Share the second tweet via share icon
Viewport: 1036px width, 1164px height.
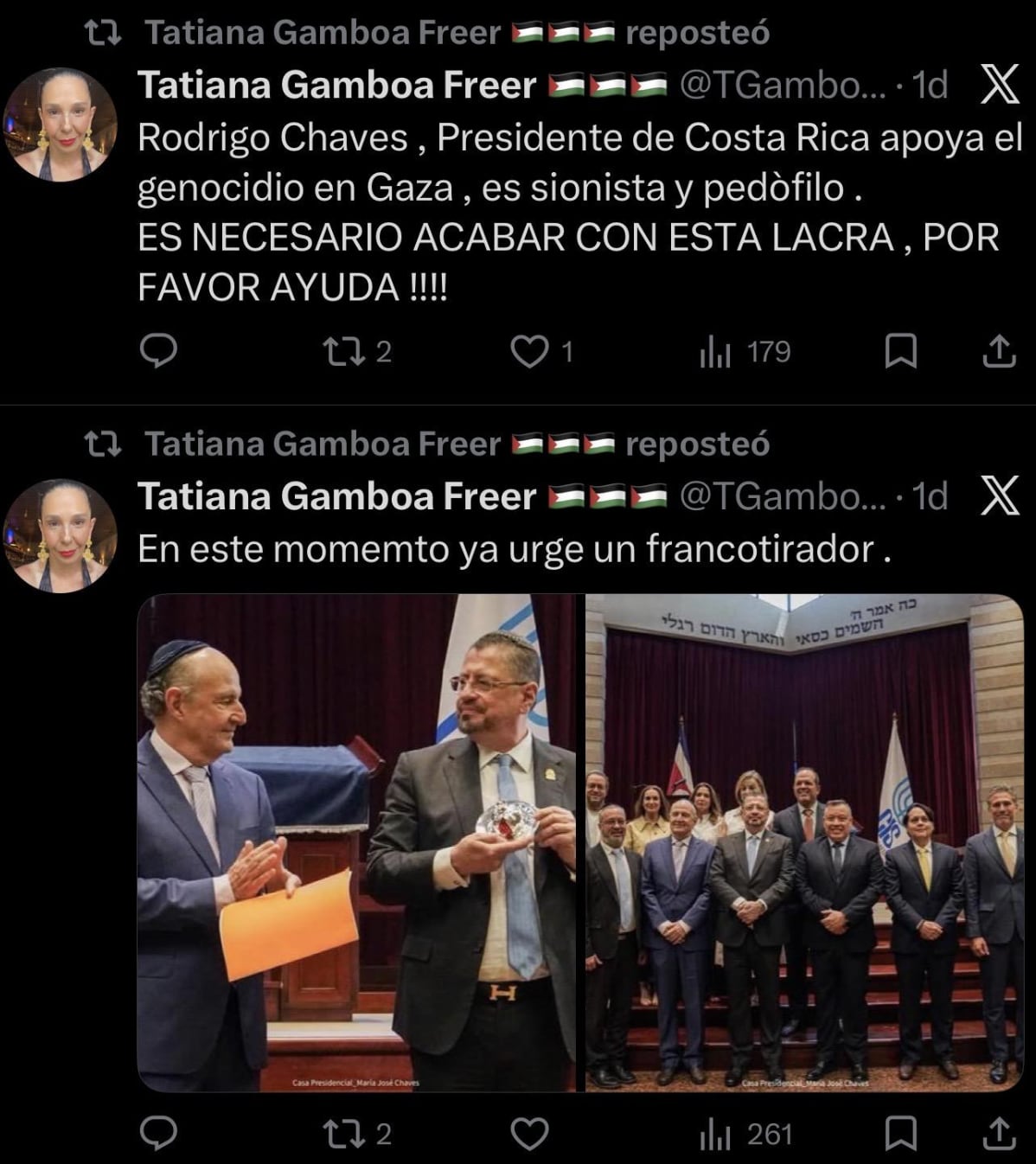coord(999,1134)
